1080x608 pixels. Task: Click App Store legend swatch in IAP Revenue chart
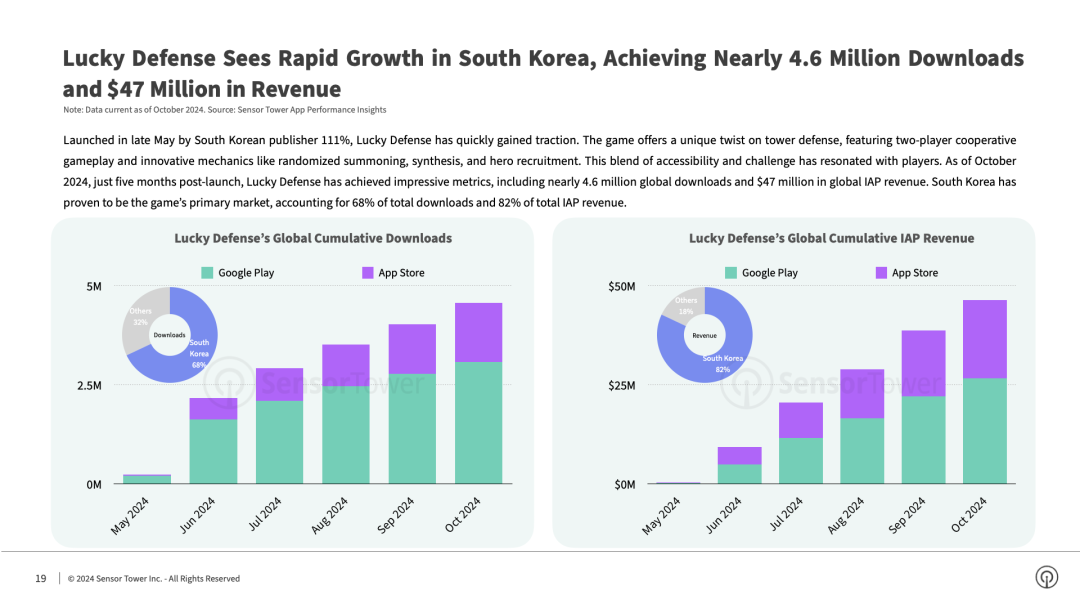pyautogui.click(x=881, y=273)
